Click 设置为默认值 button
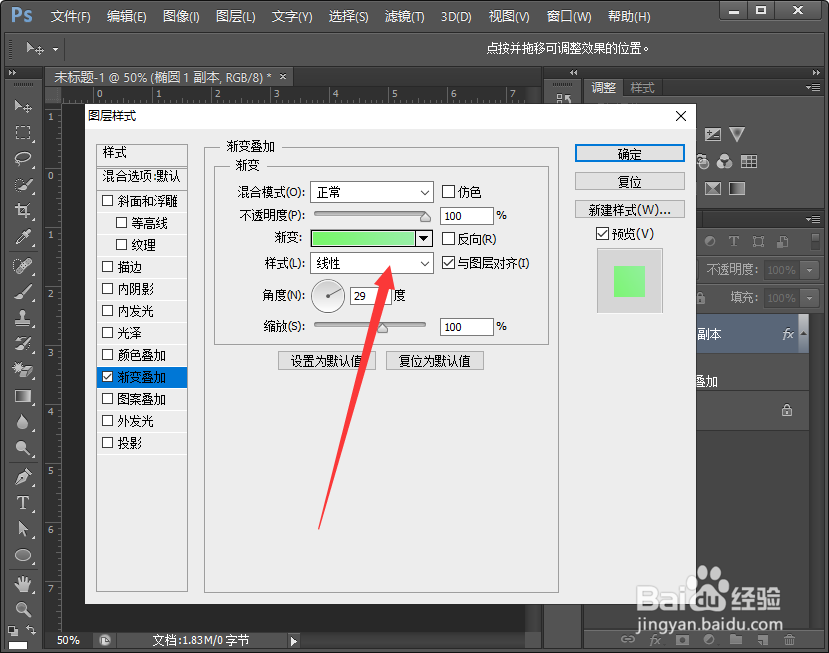 pos(327,361)
